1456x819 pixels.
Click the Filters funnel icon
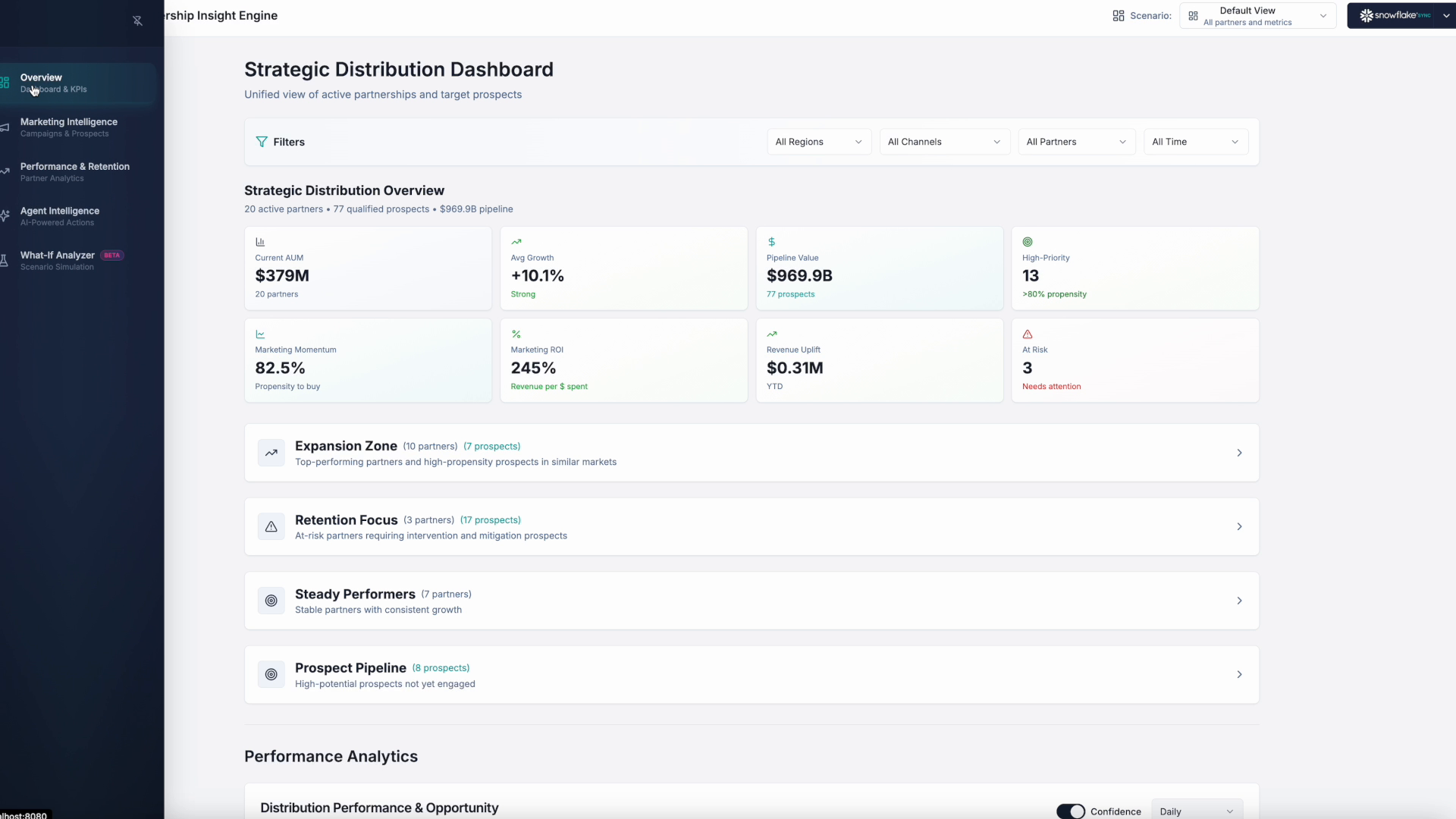point(262,142)
